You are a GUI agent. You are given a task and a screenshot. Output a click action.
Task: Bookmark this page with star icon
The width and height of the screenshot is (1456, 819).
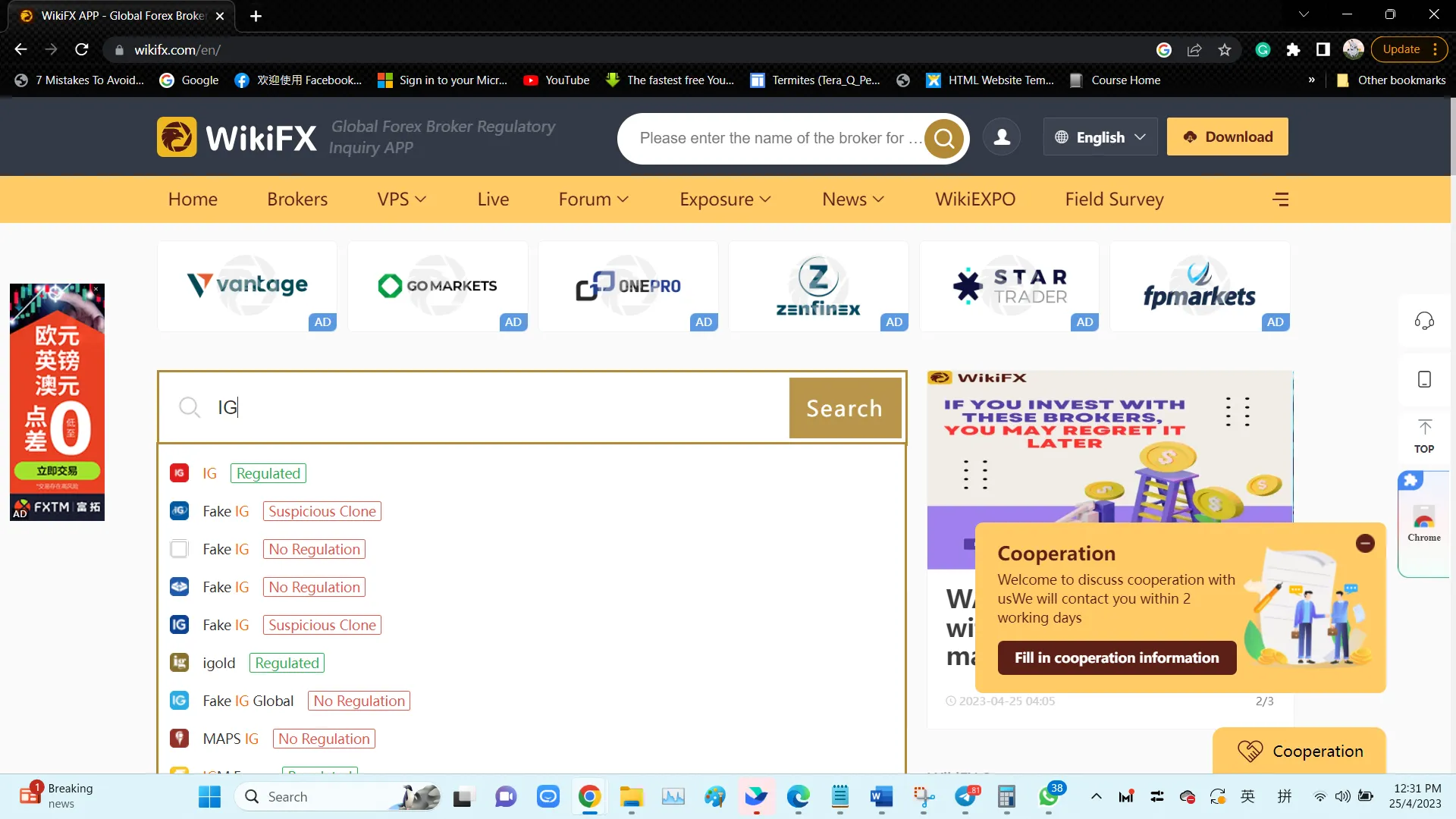pos(1225,50)
